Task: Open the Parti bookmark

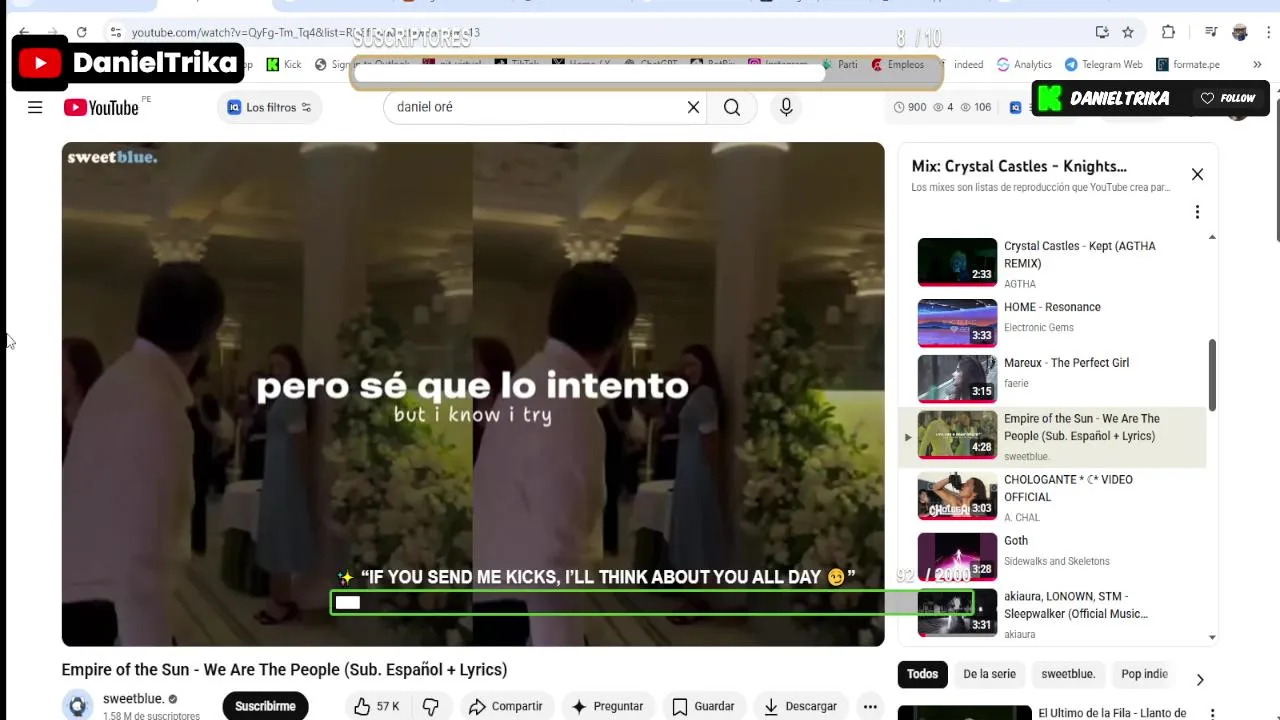Action: point(840,64)
